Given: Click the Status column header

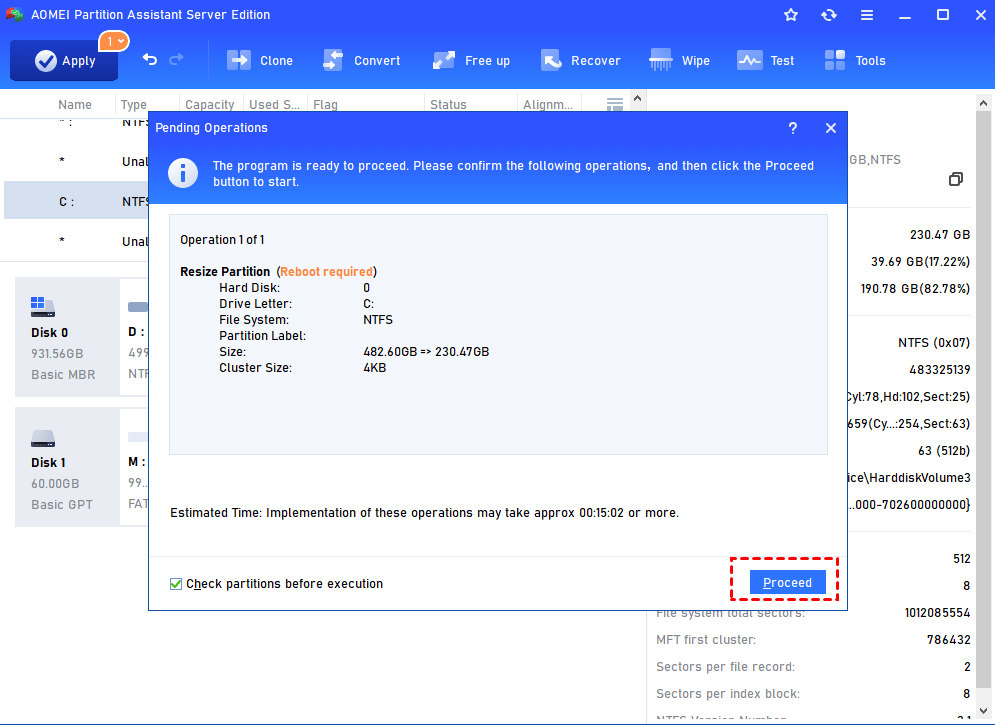Looking at the screenshot, I should (x=448, y=105).
